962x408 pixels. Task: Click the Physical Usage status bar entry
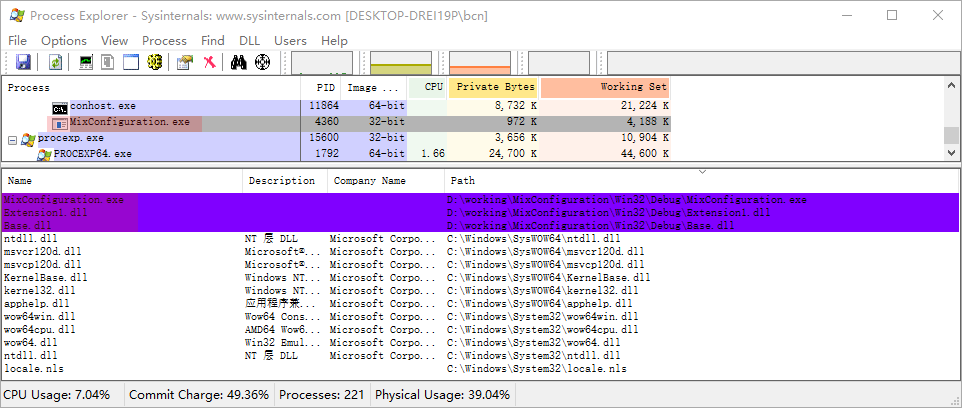pyautogui.click(x=442, y=395)
